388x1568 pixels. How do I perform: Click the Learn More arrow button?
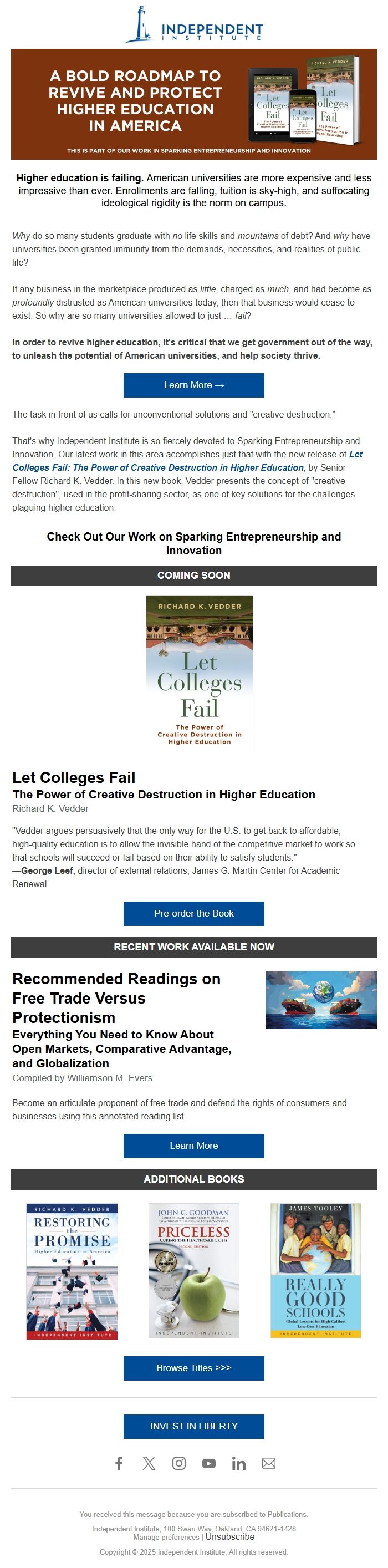pos(194,385)
